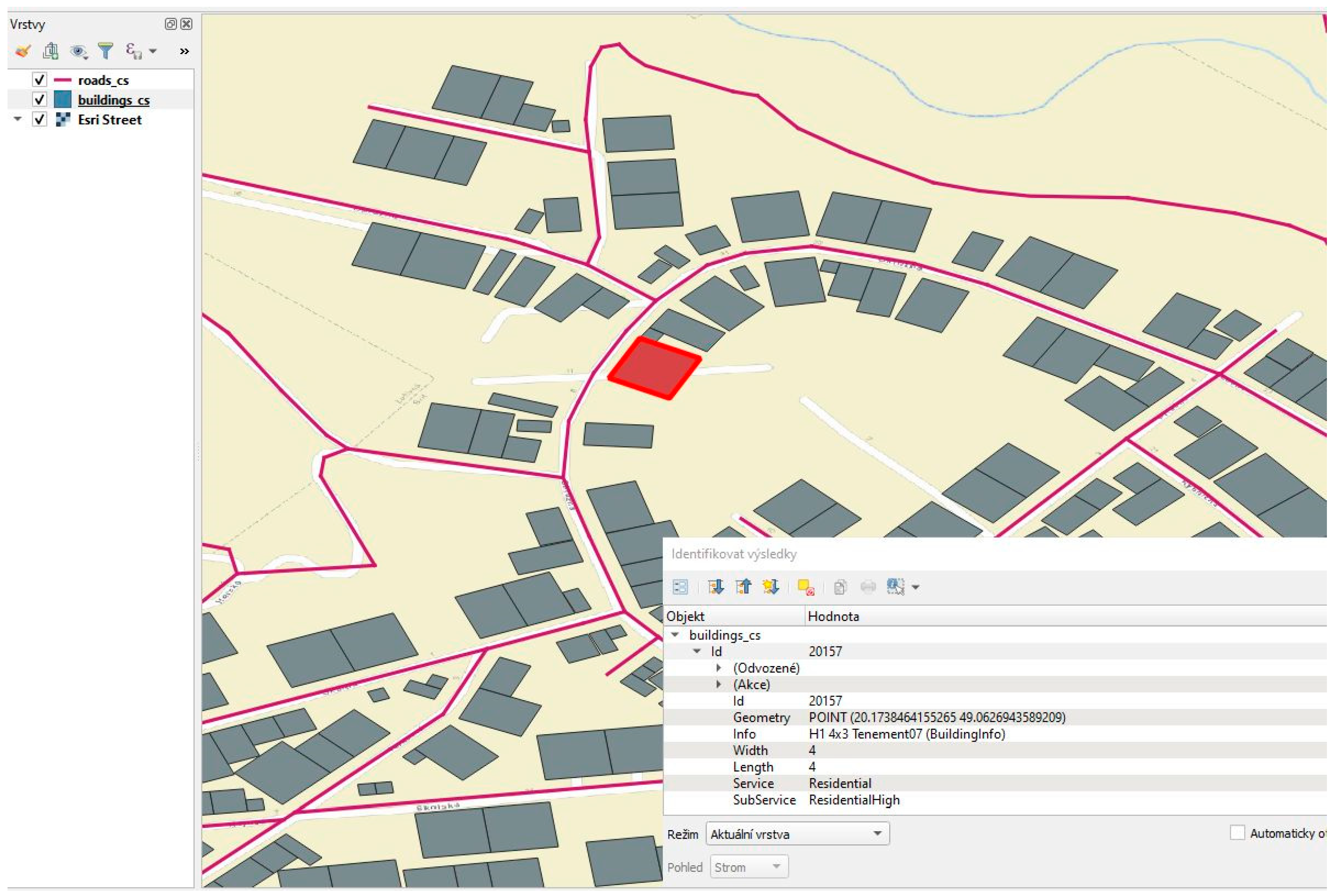
Task: Click the collapse tree icon in the identify panel
Action: click(x=743, y=587)
